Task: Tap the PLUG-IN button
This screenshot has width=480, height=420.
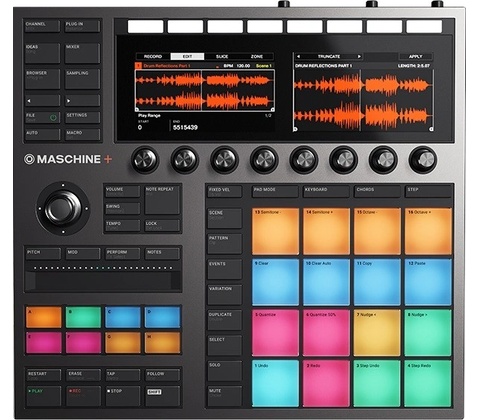Action: (82, 26)
